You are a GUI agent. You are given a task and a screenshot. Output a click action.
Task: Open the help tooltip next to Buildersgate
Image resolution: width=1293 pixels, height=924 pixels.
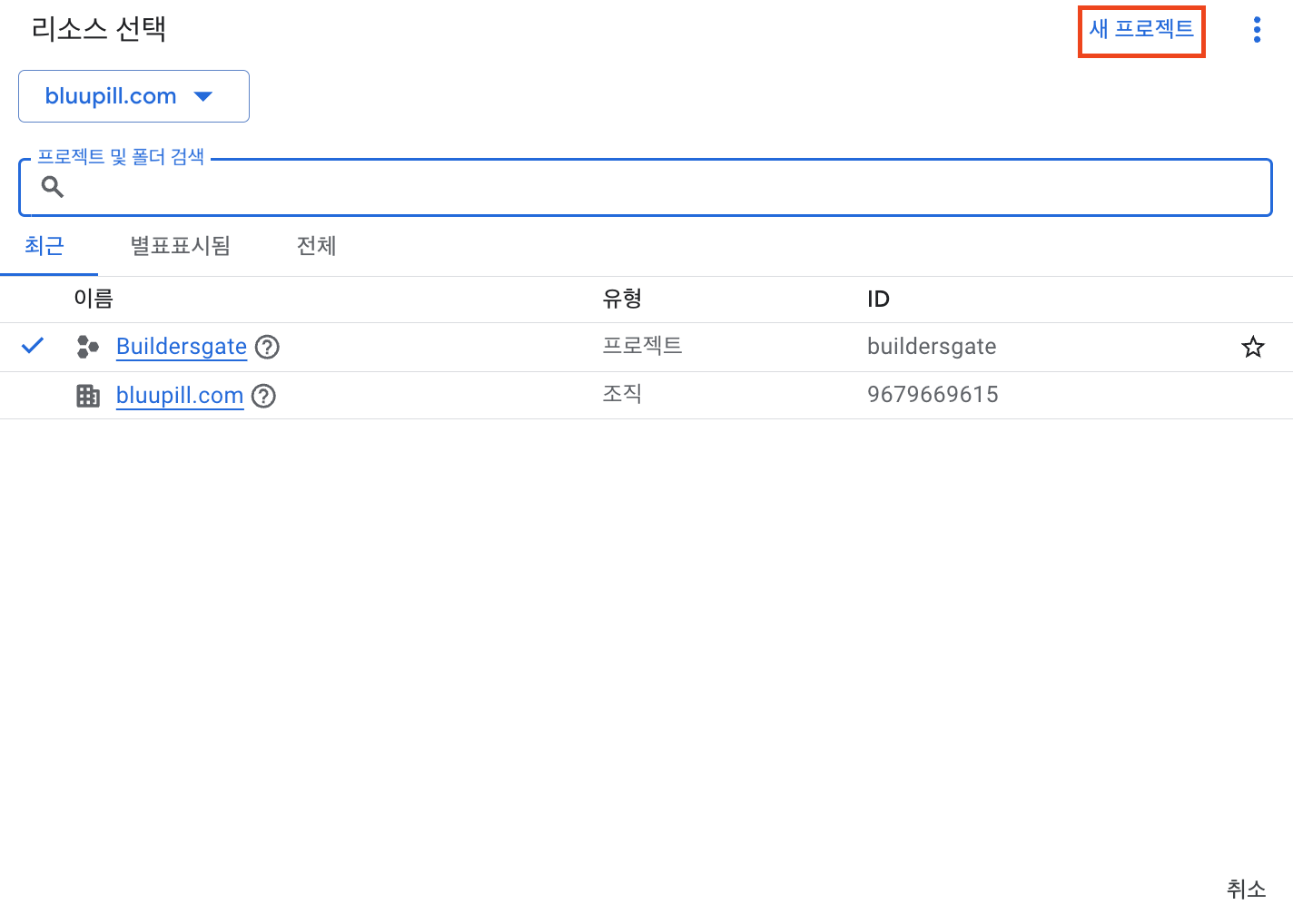pos(266,347)
